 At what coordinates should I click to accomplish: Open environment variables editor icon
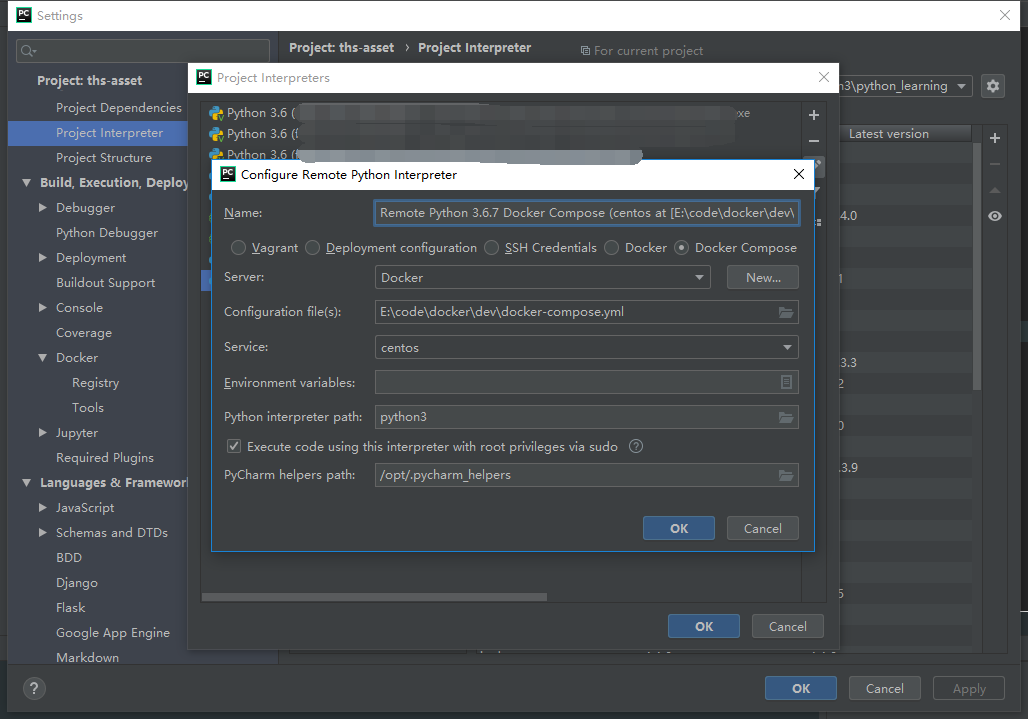coord(786,382)
